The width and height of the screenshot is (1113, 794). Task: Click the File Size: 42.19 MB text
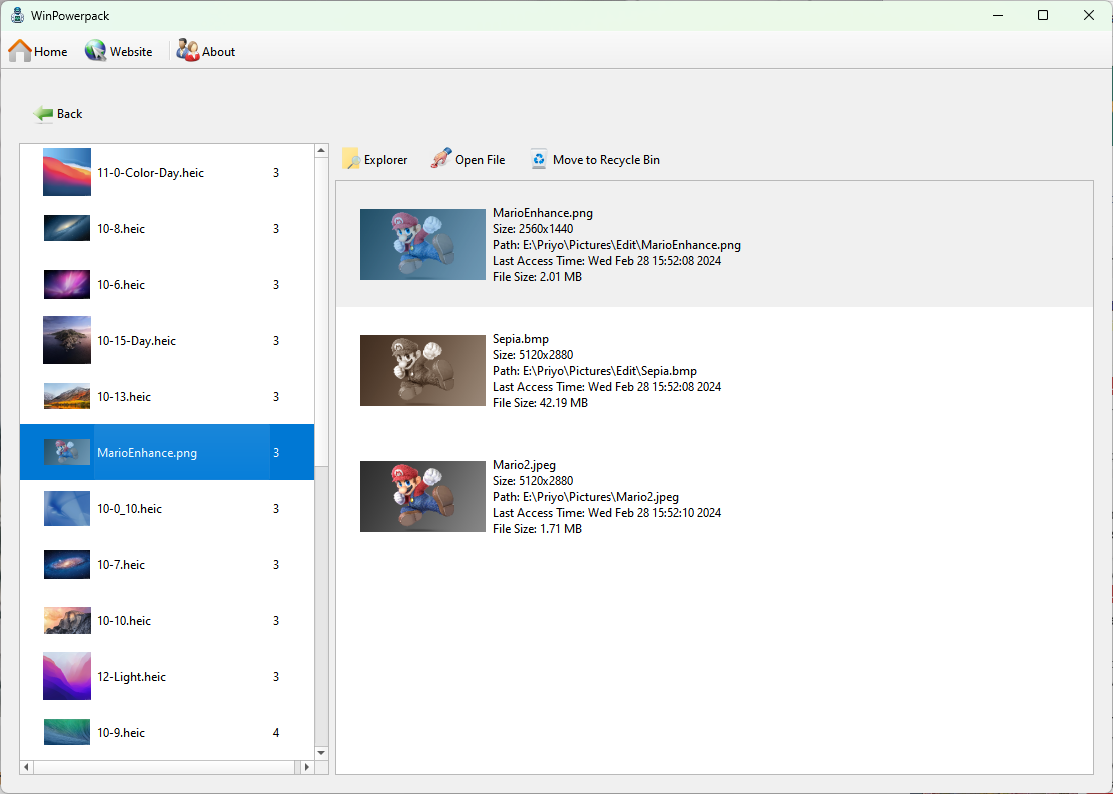540,402
